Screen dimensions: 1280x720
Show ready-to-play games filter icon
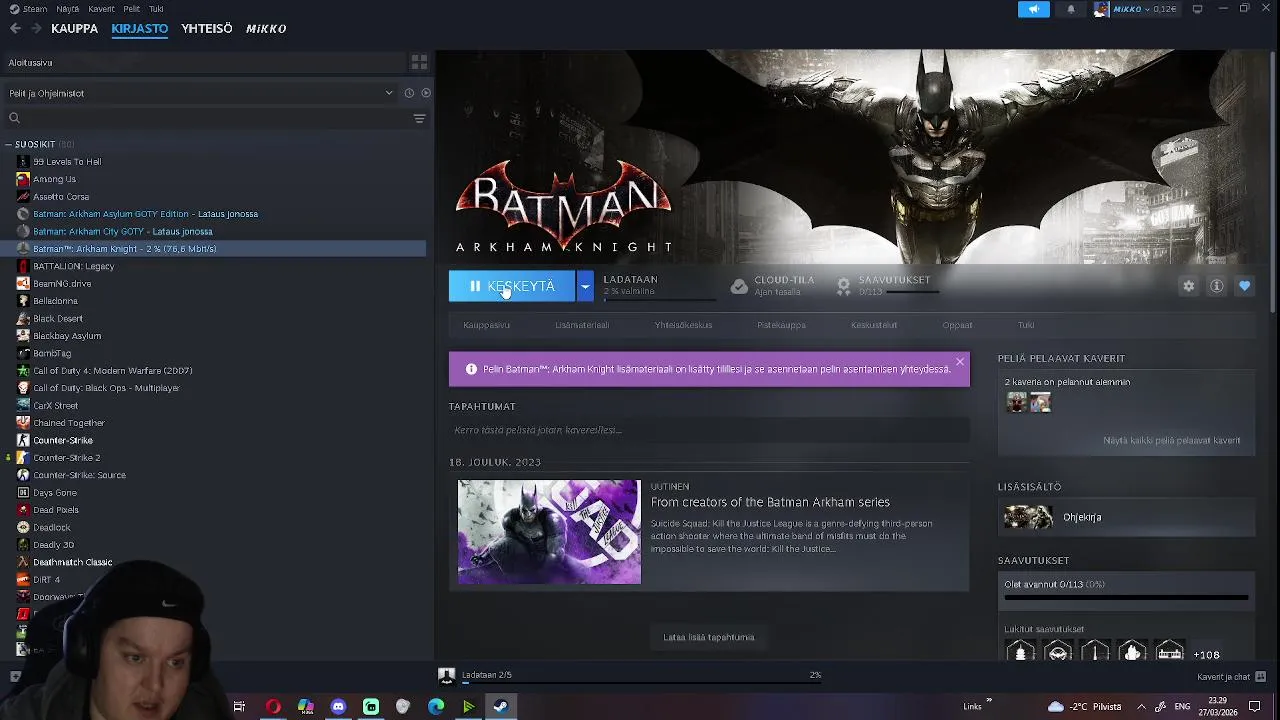(426, 93)
